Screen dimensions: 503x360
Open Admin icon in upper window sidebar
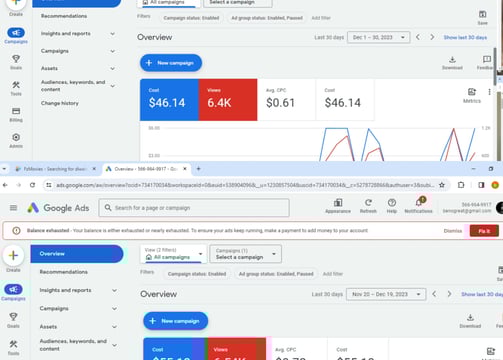click(x=16, y=137)
